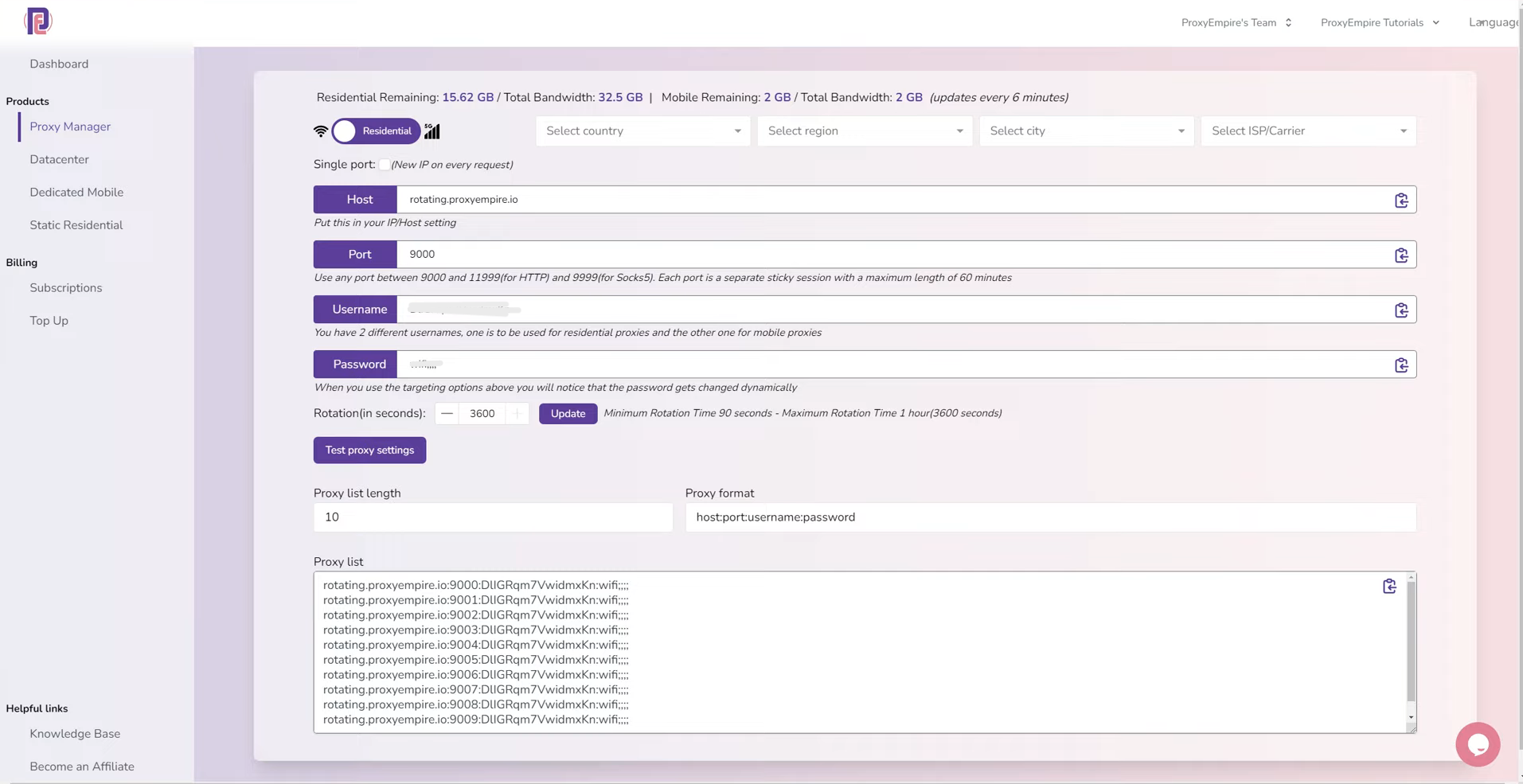Screen dimensions: 1523x784
Task: Expand the ProxyEmpire's Team switcher
Action: point(1236,22)
